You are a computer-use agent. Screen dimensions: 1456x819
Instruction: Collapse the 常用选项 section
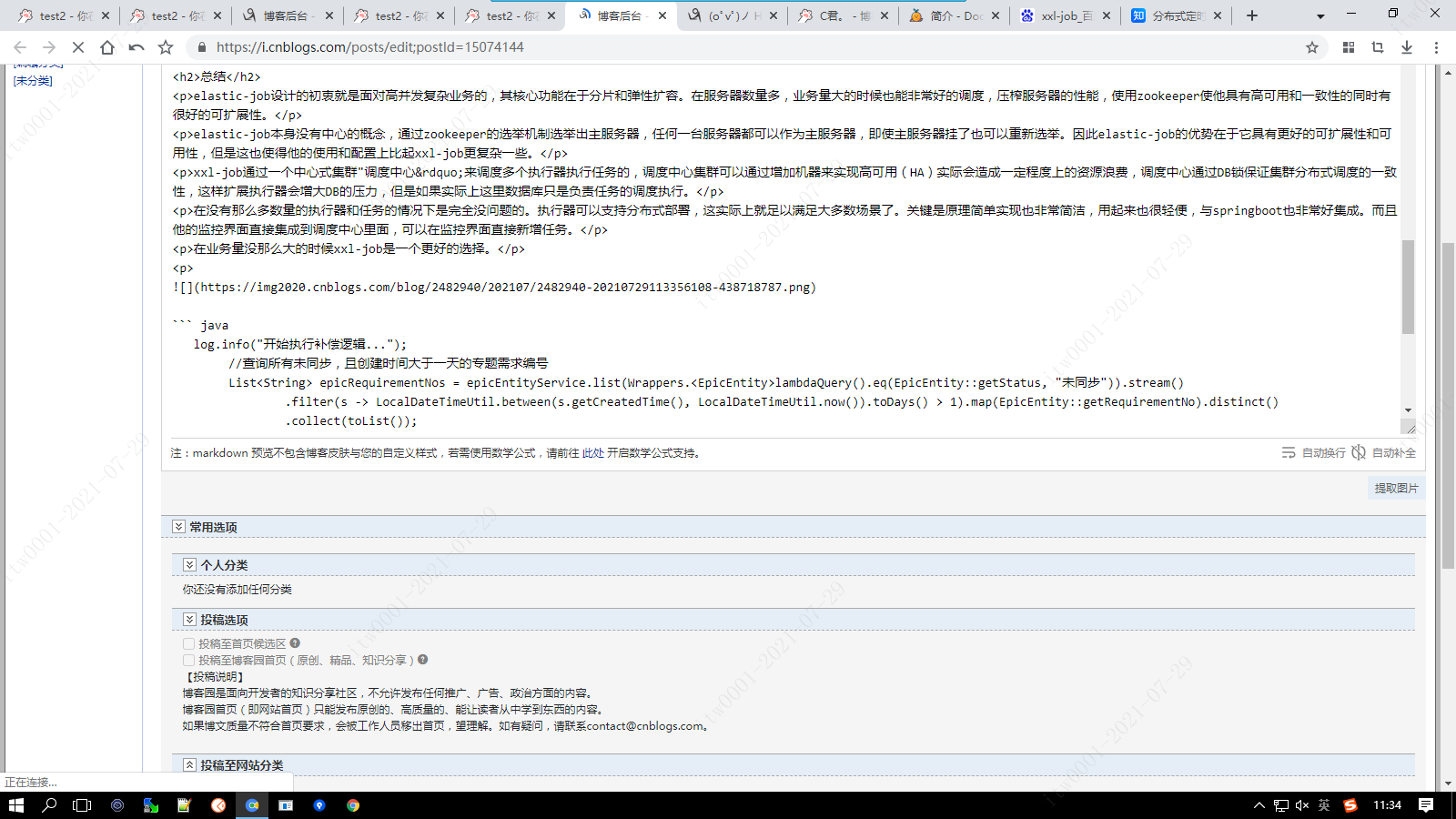(x=178, y=527)
